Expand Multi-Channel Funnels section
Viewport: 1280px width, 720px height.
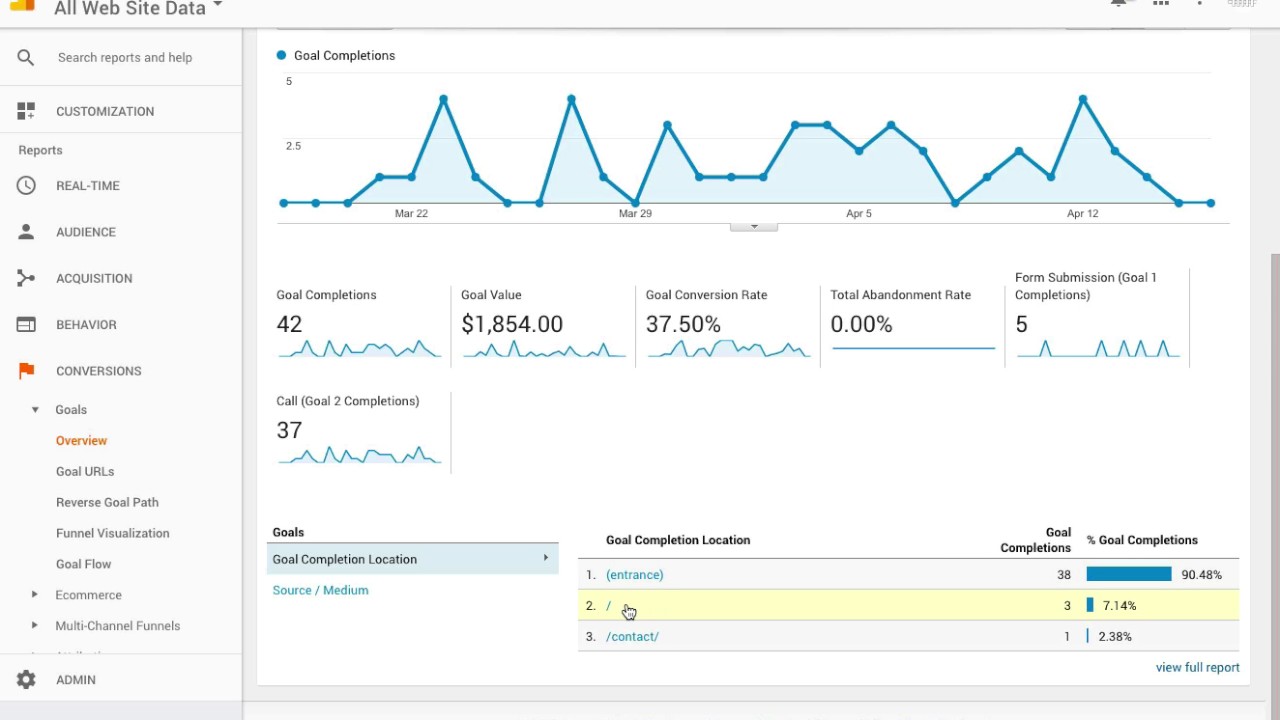pos(35,626)
